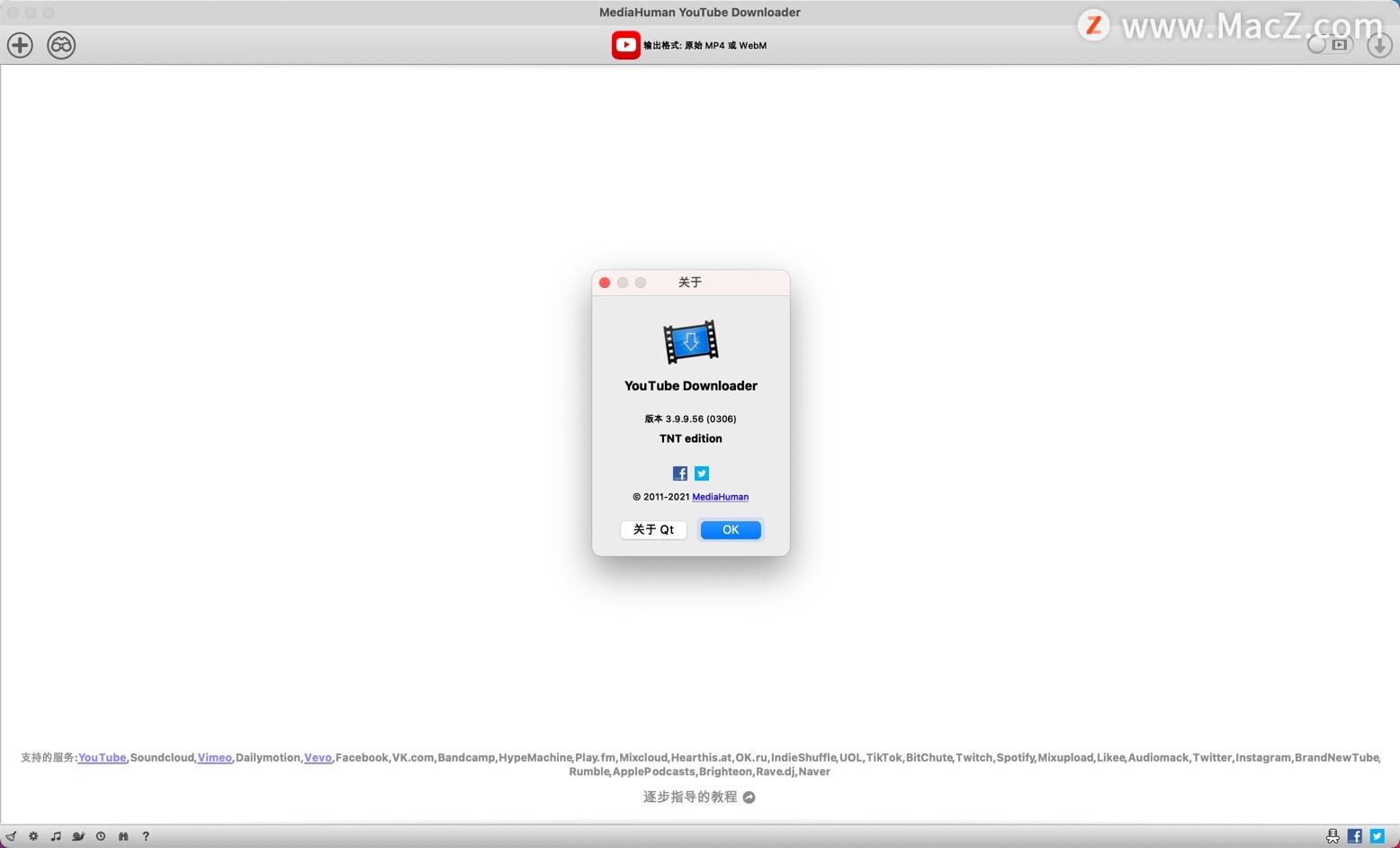Click the red YouTube output format icon

point(626,45)
